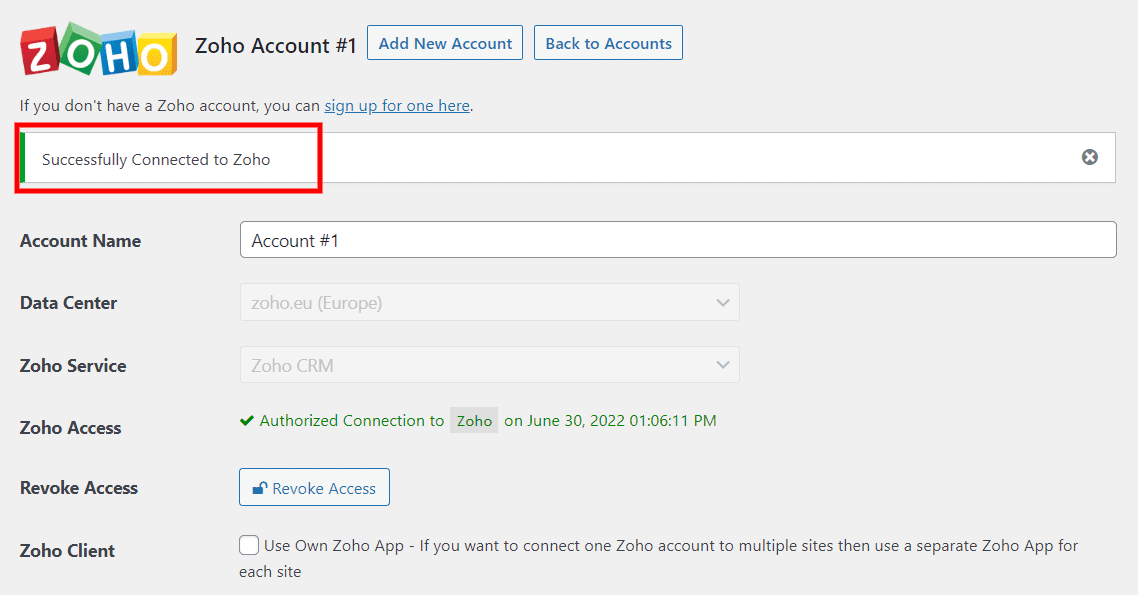The height and width of the screenshot is (595, 1138).
Task: Open the Data Center dropdown
Action: (x=489, y=302)
